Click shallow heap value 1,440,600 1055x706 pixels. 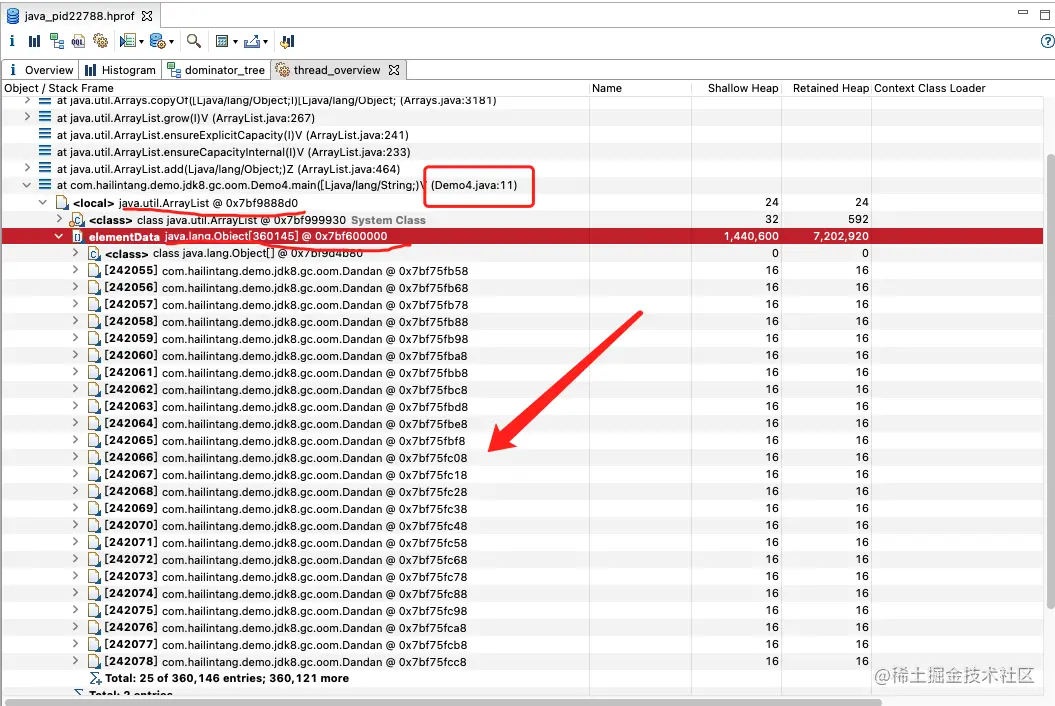(x=751, y=236)
